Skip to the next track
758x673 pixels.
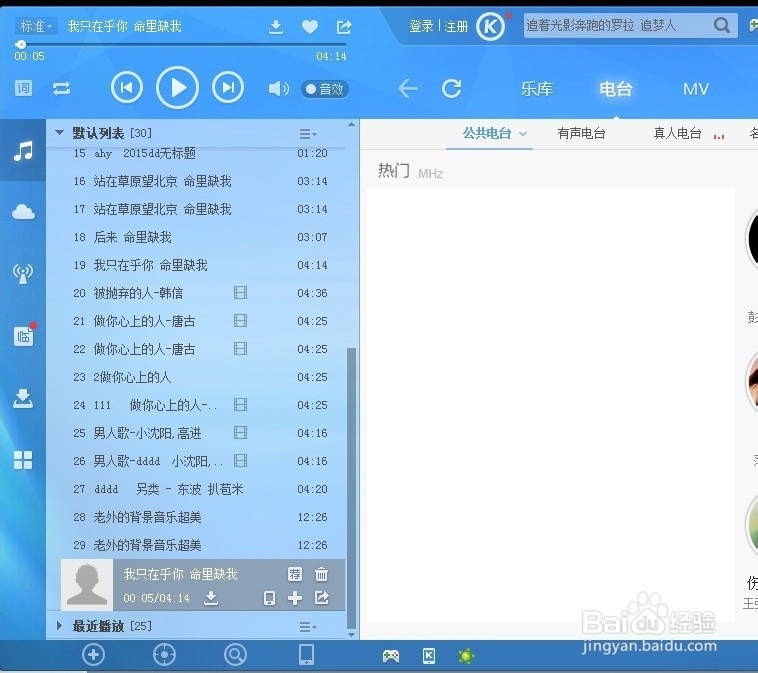(x=228, y=88)
